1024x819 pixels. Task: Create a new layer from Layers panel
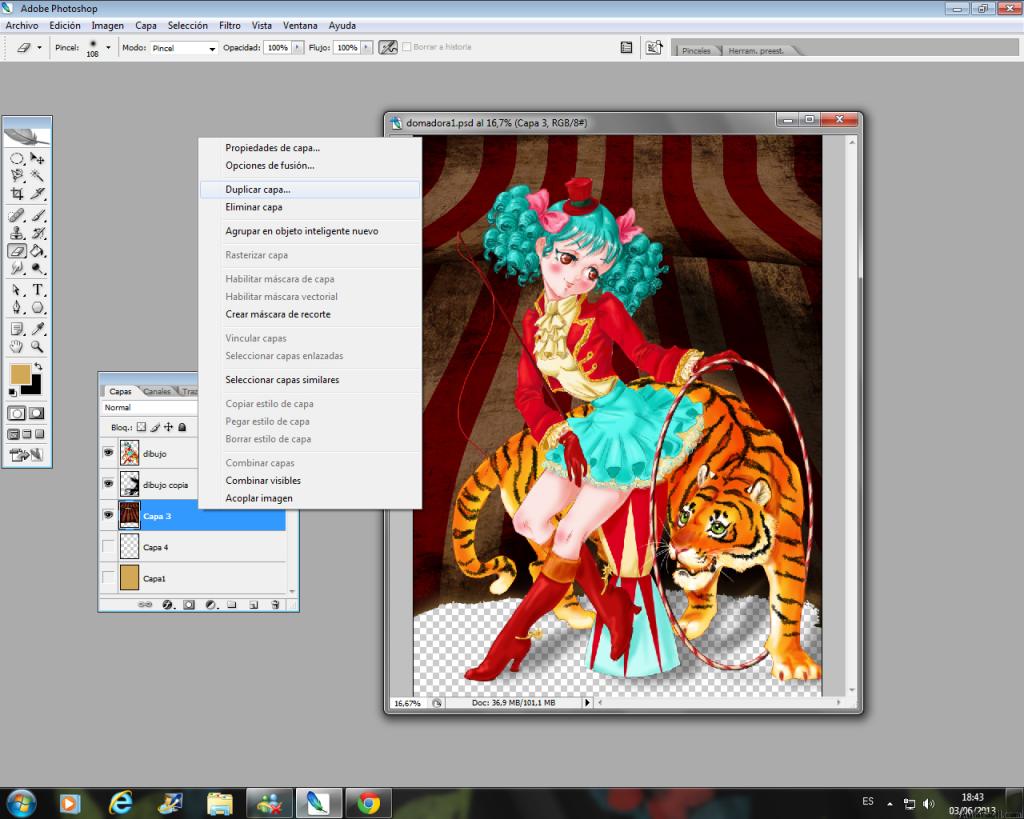coord(253,605)
